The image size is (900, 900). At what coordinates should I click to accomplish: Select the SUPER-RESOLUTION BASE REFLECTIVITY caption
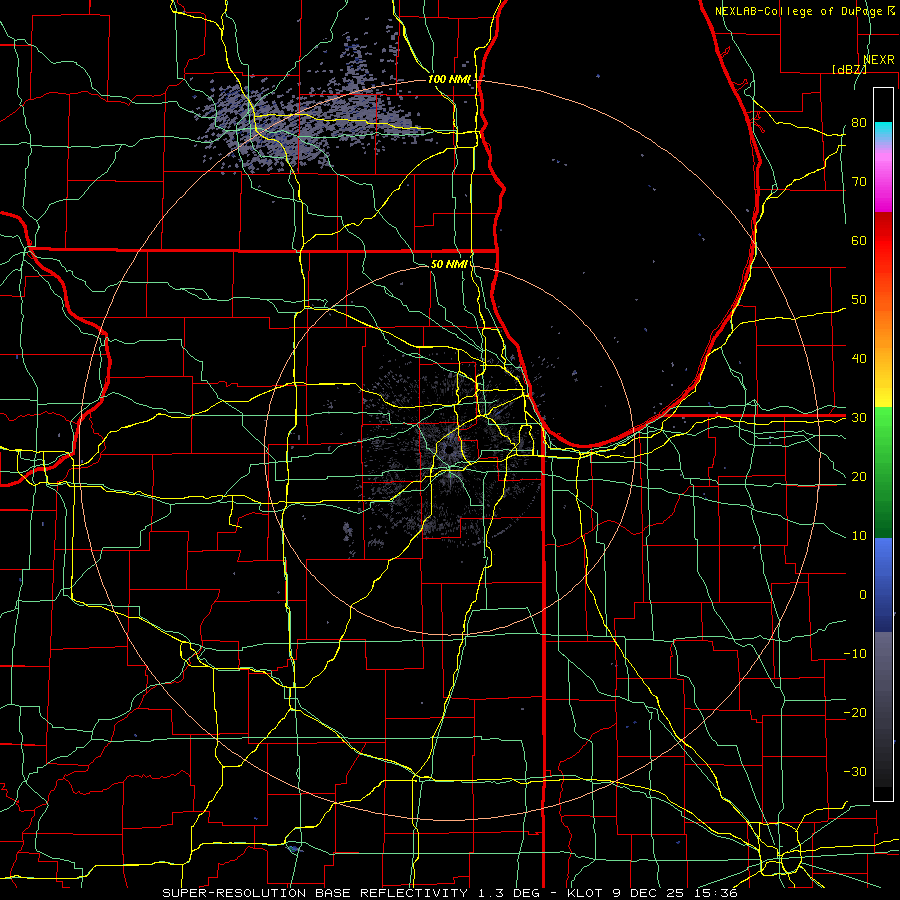[x=315, y=893]
